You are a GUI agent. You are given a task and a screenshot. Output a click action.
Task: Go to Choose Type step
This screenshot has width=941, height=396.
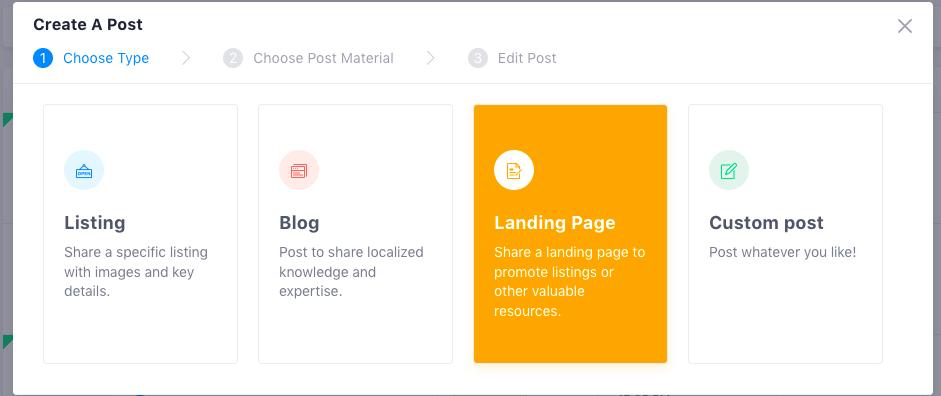pos(106,58)
